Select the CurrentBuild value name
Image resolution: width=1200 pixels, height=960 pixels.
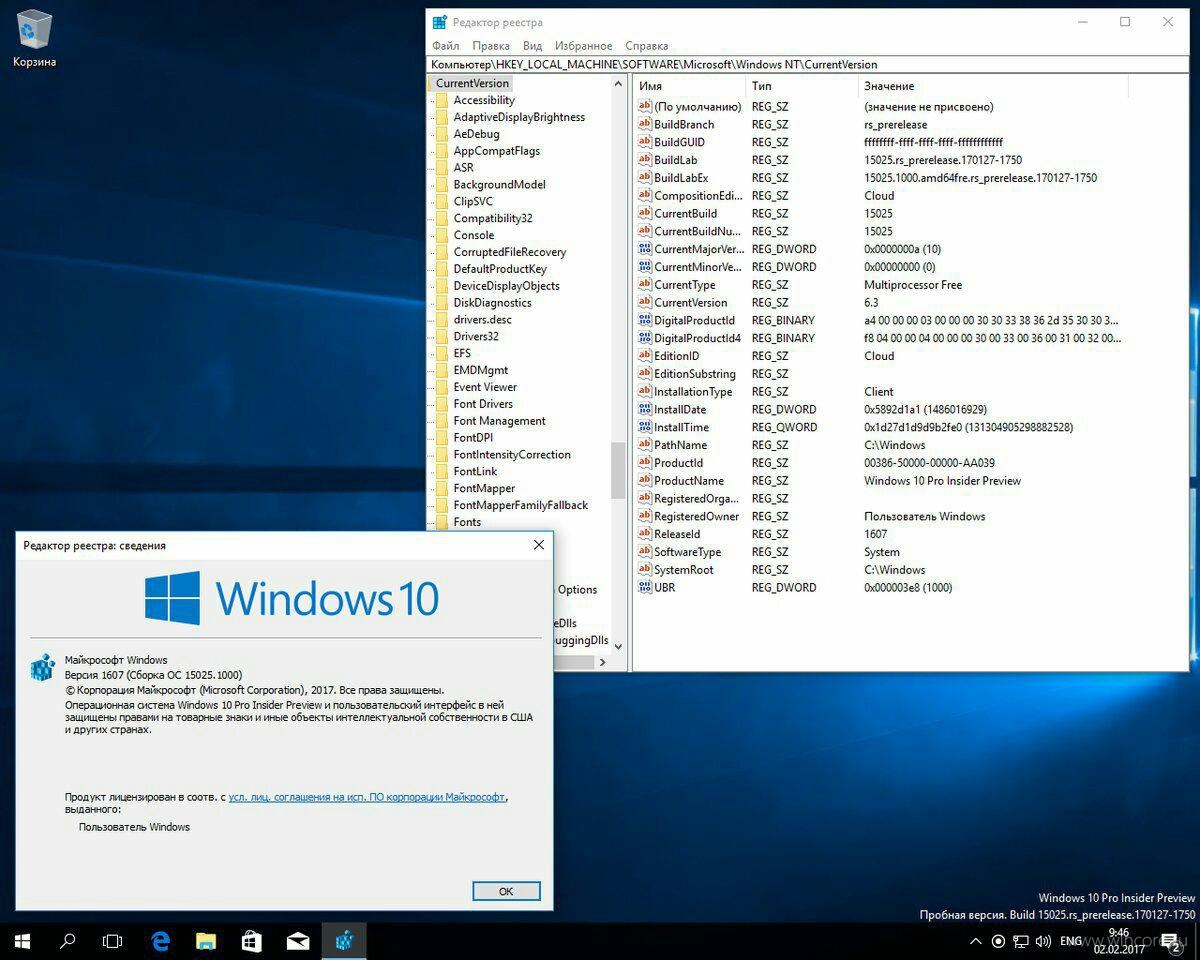pyautogui.click(x=685, y=213)
